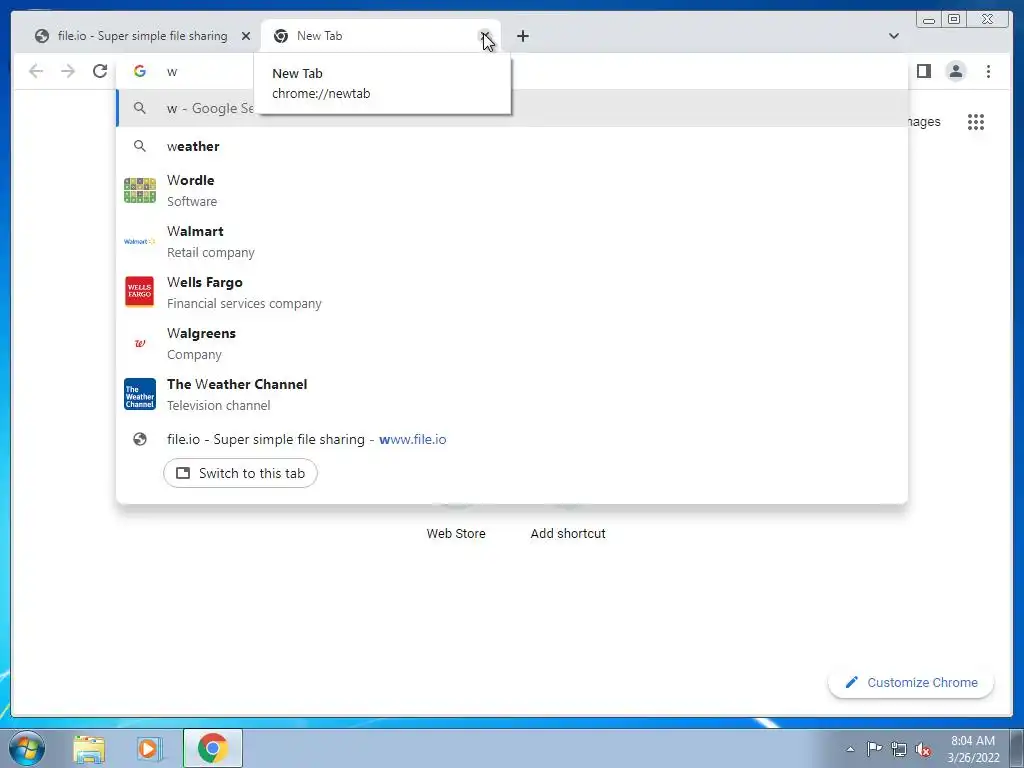Choose the Wordle suggestion
1024x768 pixels.
512,191
